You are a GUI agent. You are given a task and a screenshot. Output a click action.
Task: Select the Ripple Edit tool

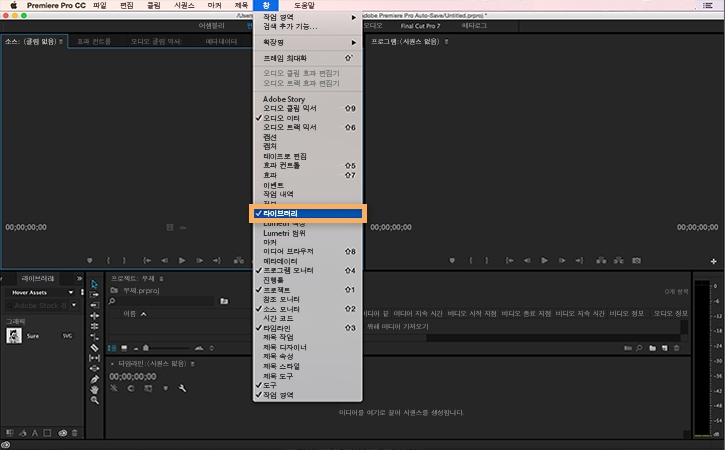pos(94,305)
